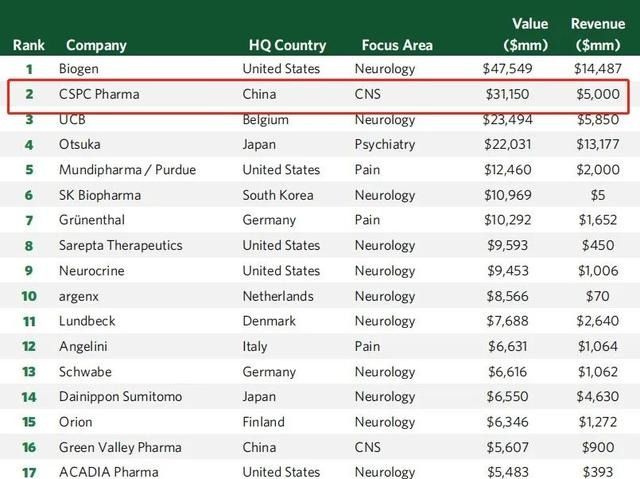Select the Psychiatry focus area cell

(385, 144)
